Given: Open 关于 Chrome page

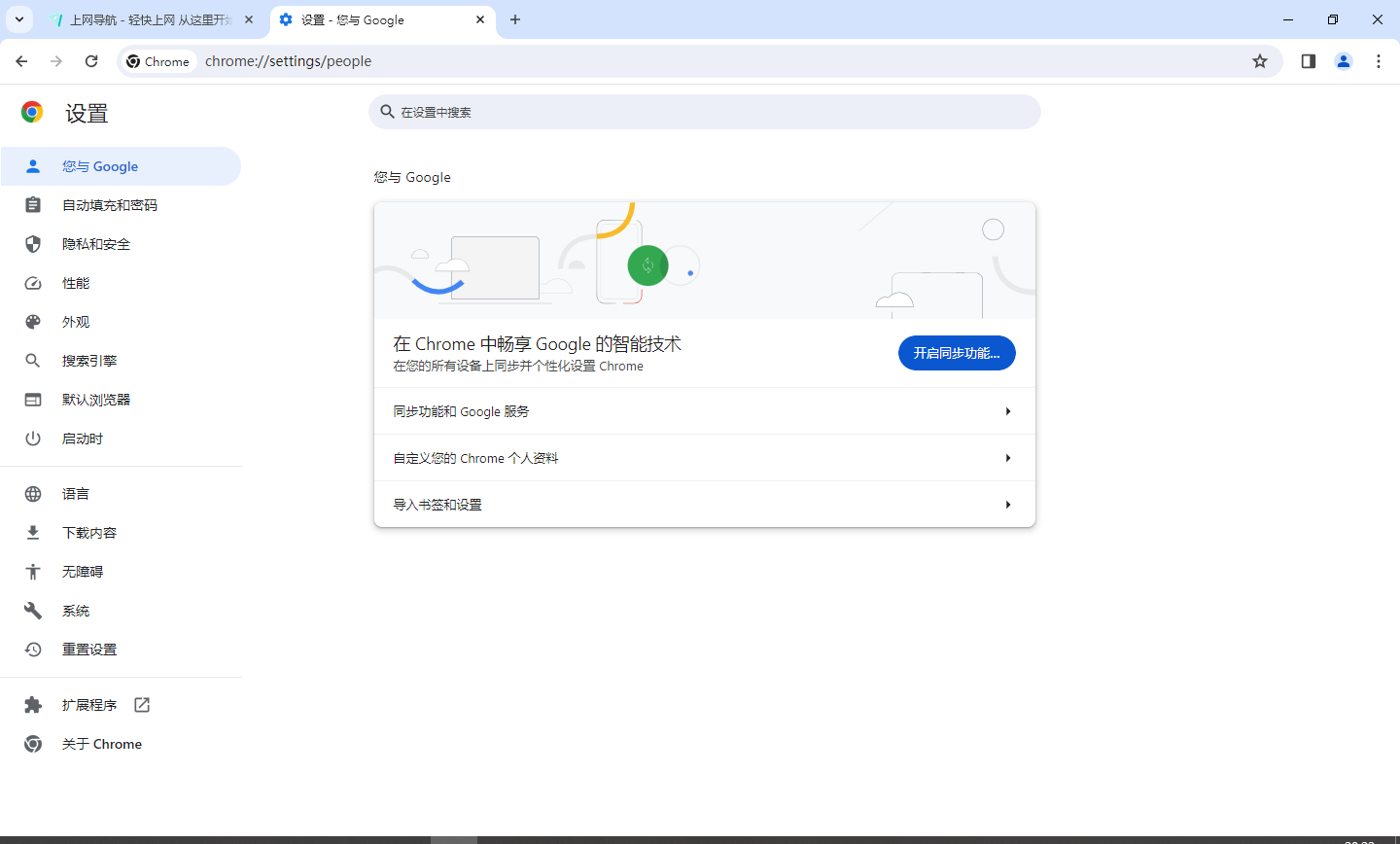Looking at the screenshot, I should point(121,744).
